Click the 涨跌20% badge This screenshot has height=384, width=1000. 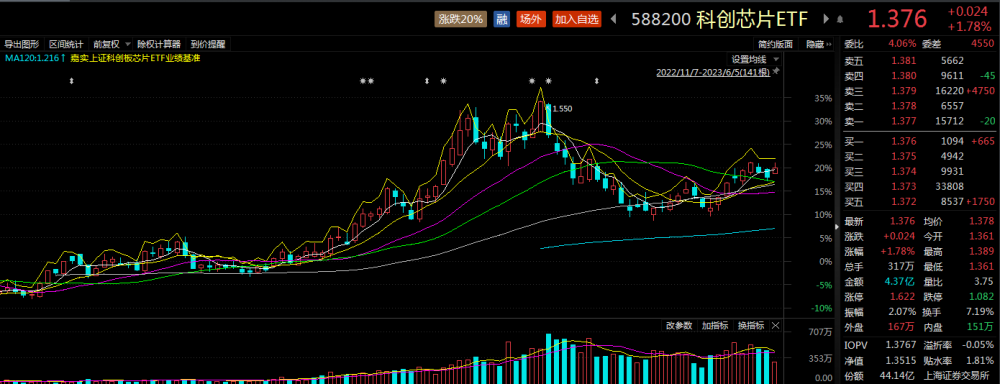[460, 19]
